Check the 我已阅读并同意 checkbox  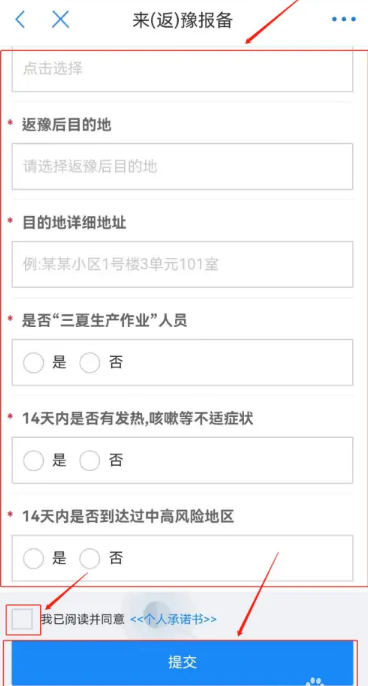(23, 620)
